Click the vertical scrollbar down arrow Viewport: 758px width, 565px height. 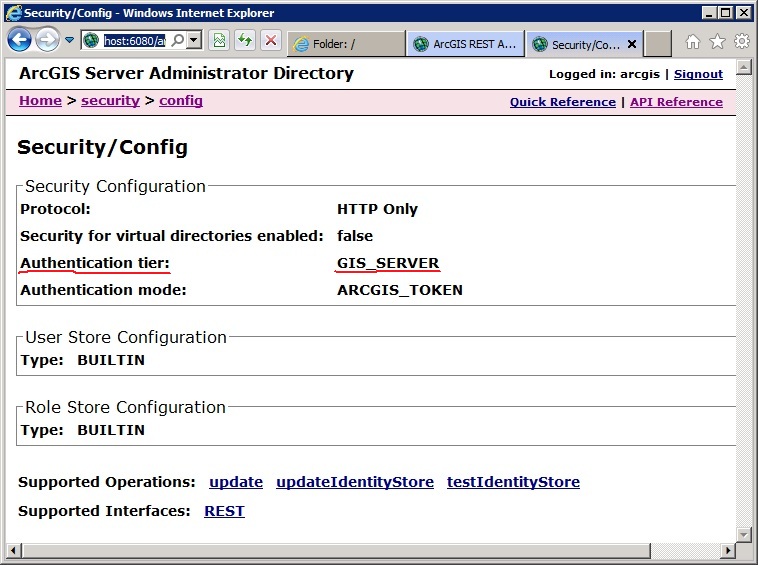coord(743,534)
